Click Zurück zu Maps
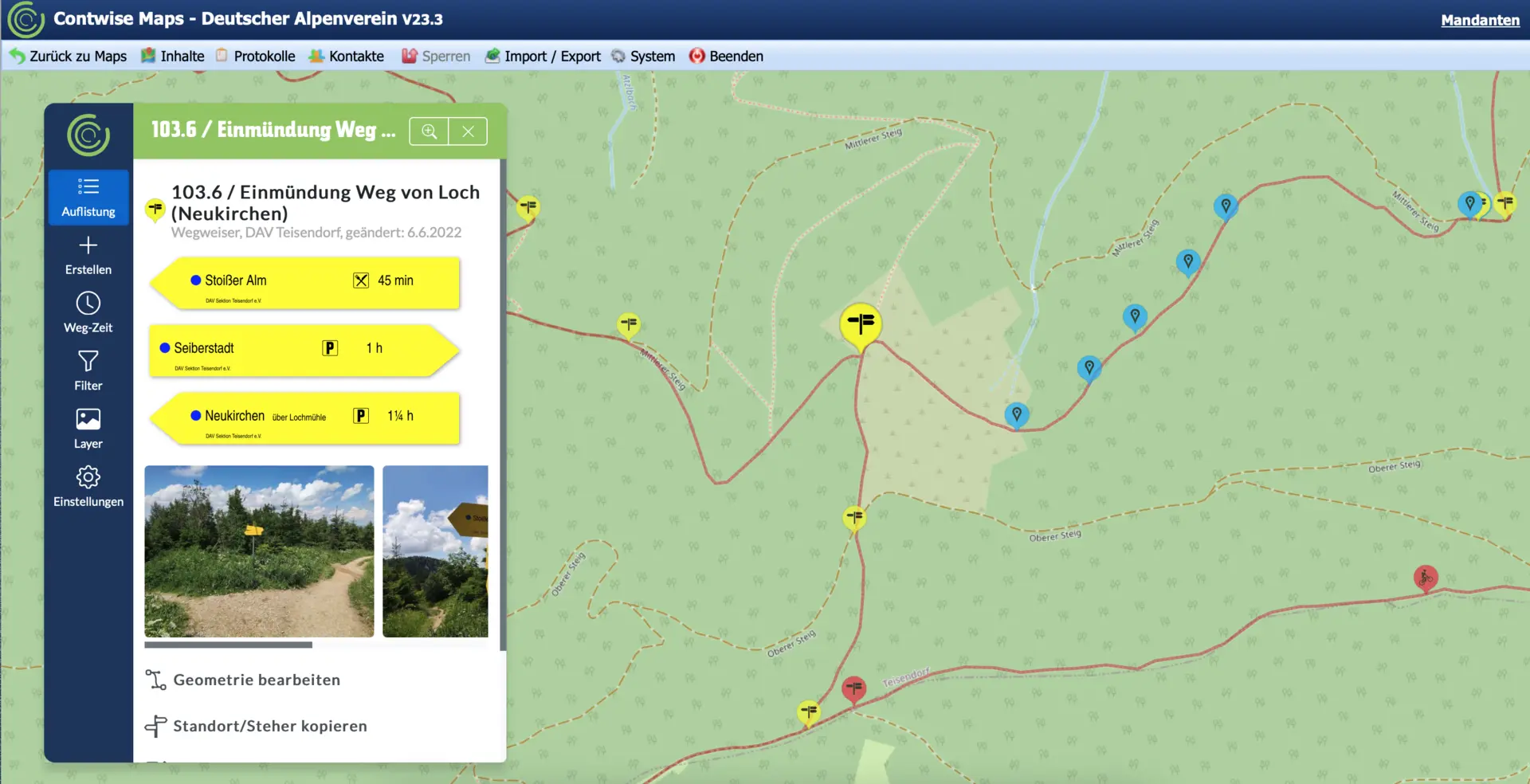The width and height of the screenshot is (1530, 784). click(69, 56)
